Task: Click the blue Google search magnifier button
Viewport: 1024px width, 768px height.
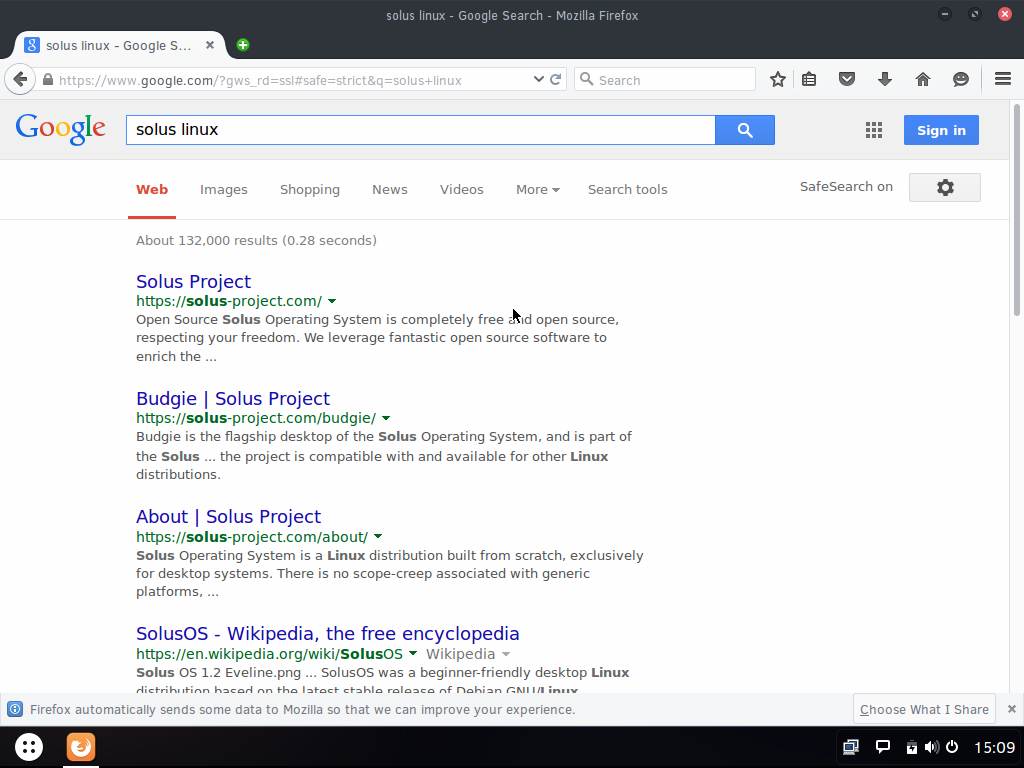Action: pyautogui.click(x=745, y=130)
